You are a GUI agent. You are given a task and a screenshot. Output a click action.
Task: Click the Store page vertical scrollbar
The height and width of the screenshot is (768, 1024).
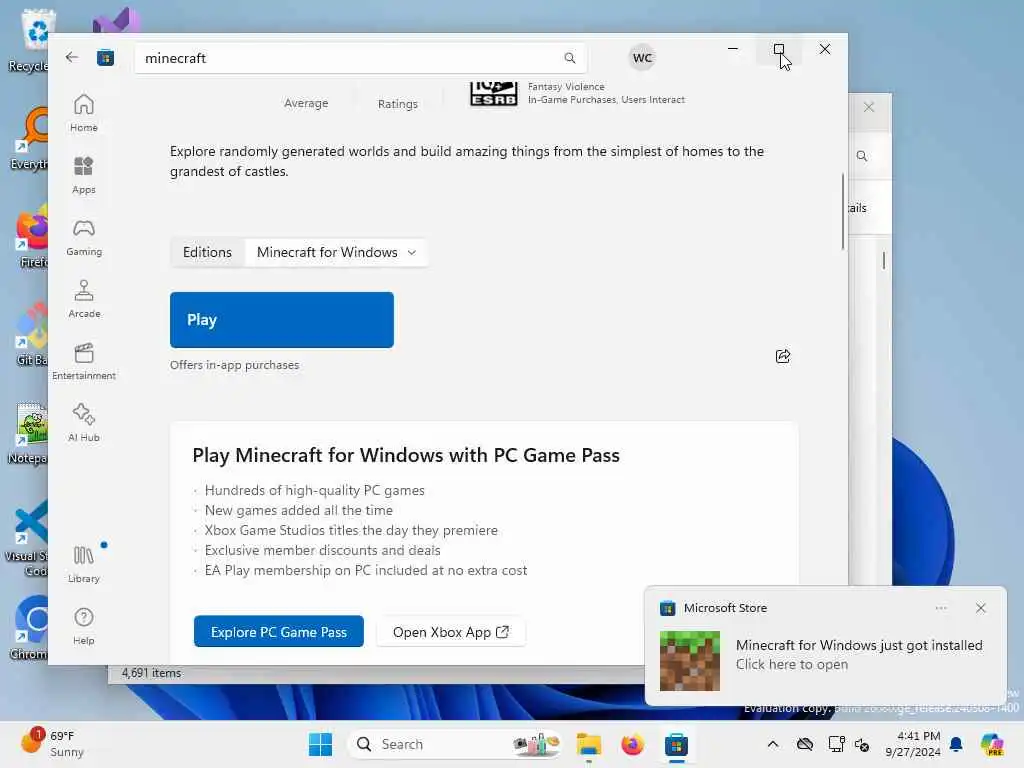coord(842,211)
